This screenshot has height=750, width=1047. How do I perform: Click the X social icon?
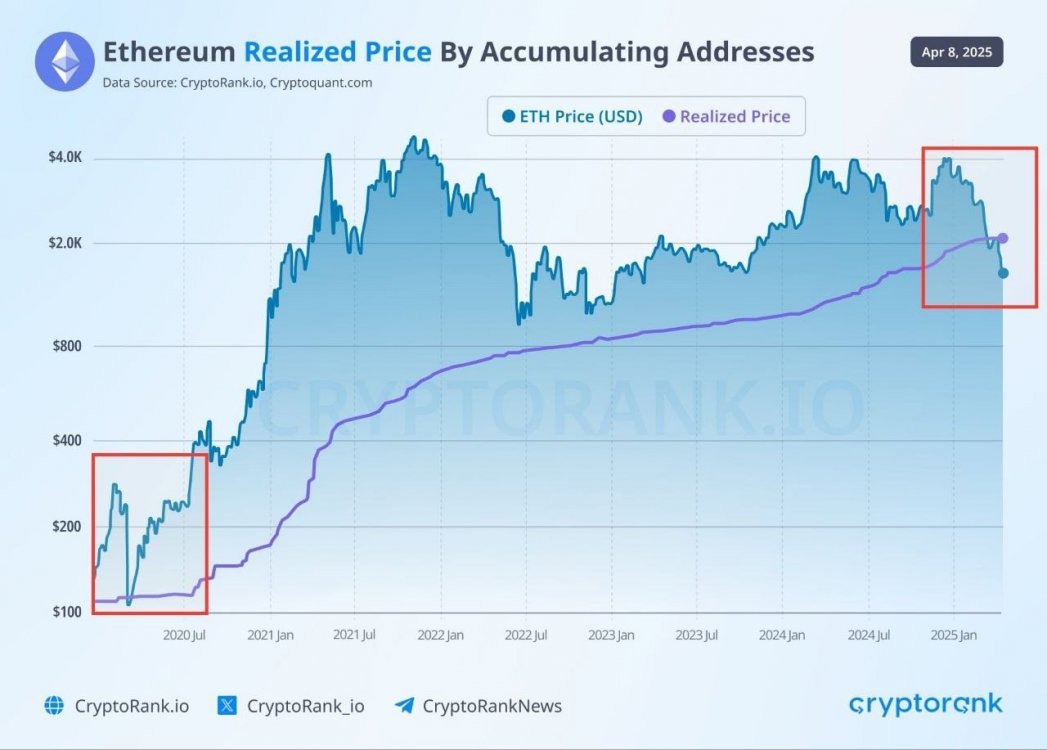(x=227, y=706)
